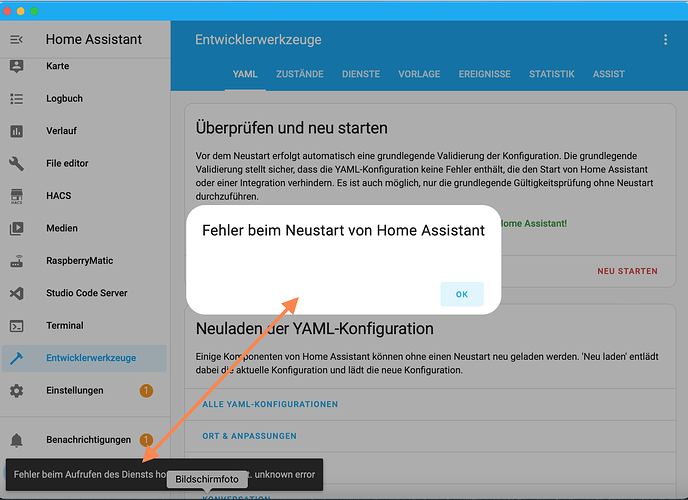Click the Terminal console icon

16,326
